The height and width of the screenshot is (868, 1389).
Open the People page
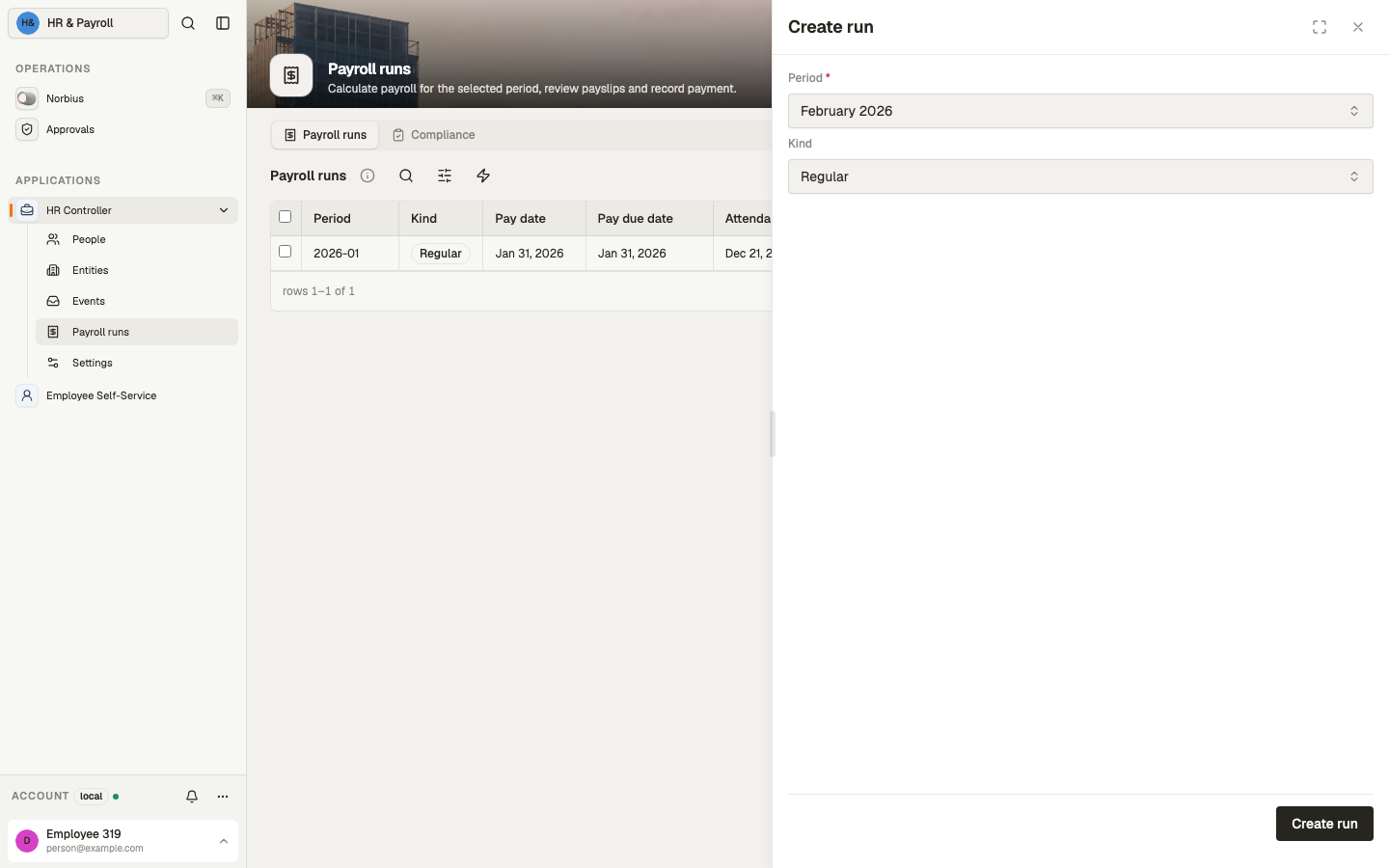pos(137,239)
